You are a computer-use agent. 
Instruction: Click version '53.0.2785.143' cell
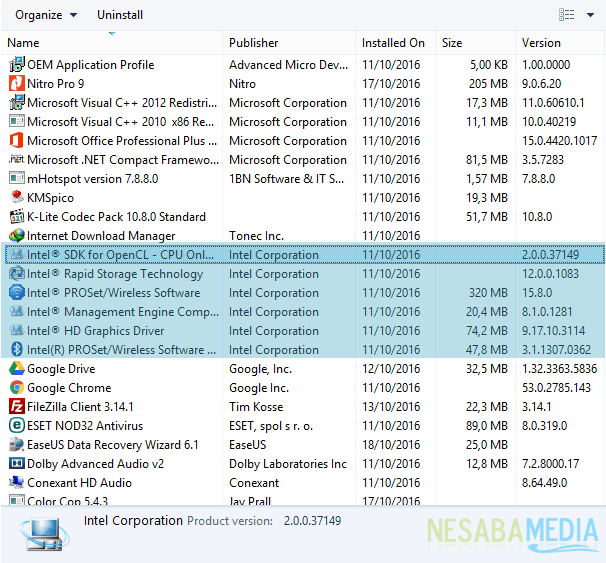coord(557,388)
